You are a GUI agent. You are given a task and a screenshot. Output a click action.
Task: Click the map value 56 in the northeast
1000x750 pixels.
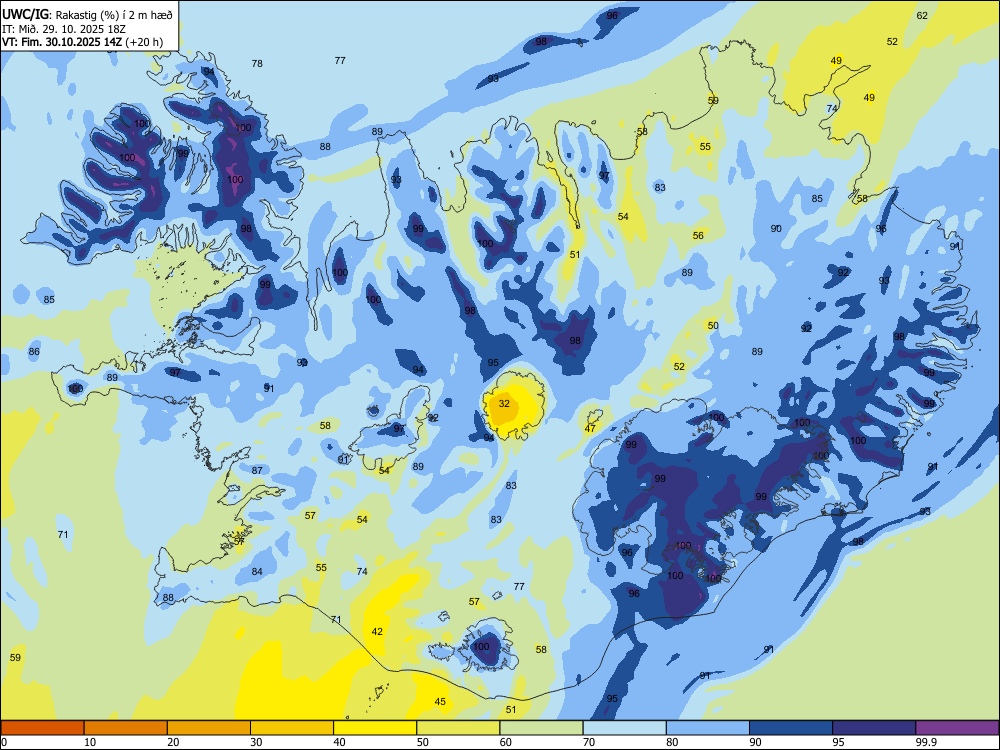tap(698, 235)
